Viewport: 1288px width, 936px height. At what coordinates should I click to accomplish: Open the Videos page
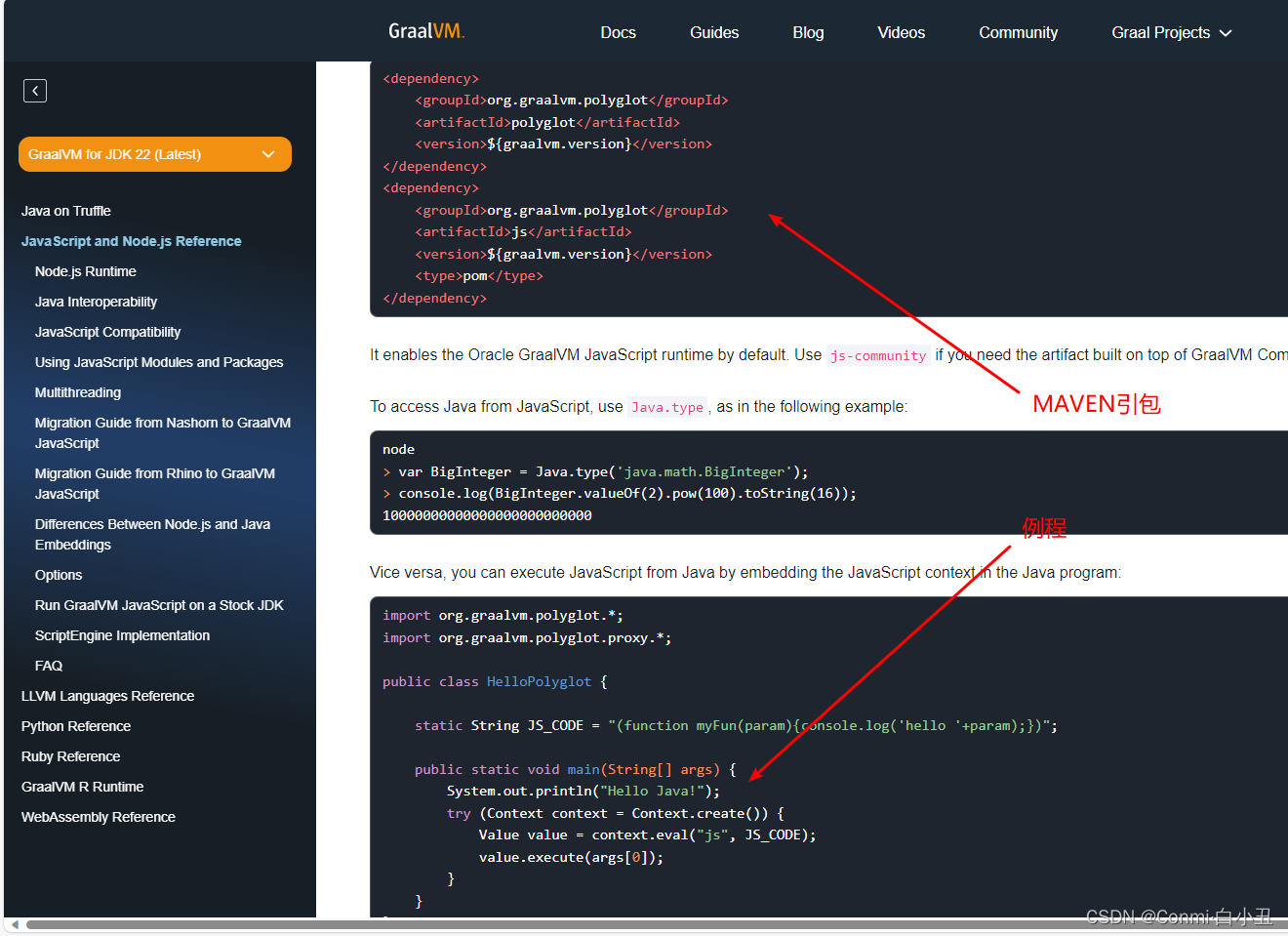901,32
